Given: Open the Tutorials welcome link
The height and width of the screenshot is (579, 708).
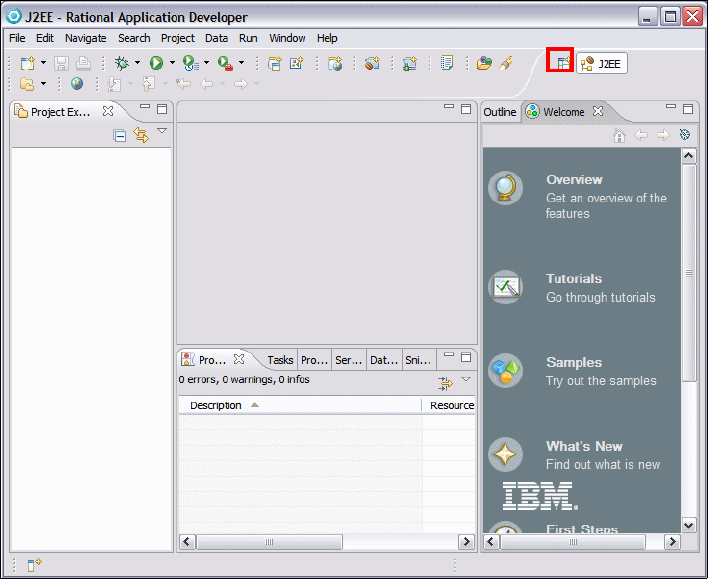Looking at the screenshot, I should pos(574,279).
